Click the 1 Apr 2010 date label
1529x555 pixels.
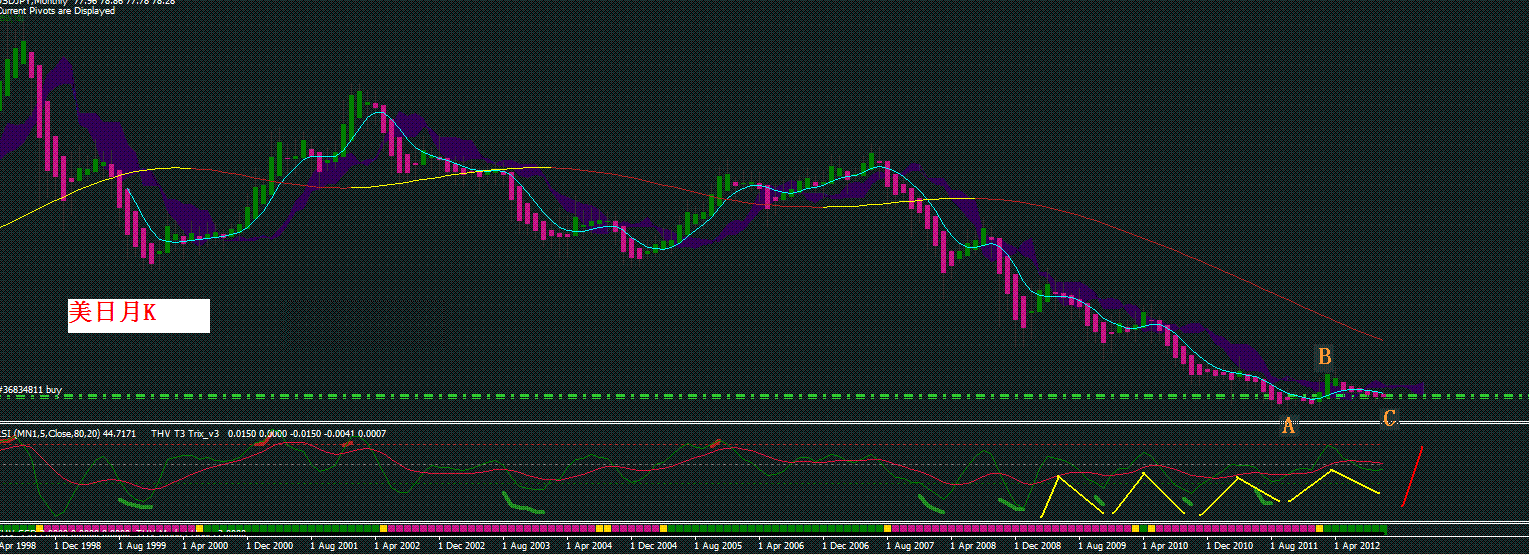[x=1165, y=547]
